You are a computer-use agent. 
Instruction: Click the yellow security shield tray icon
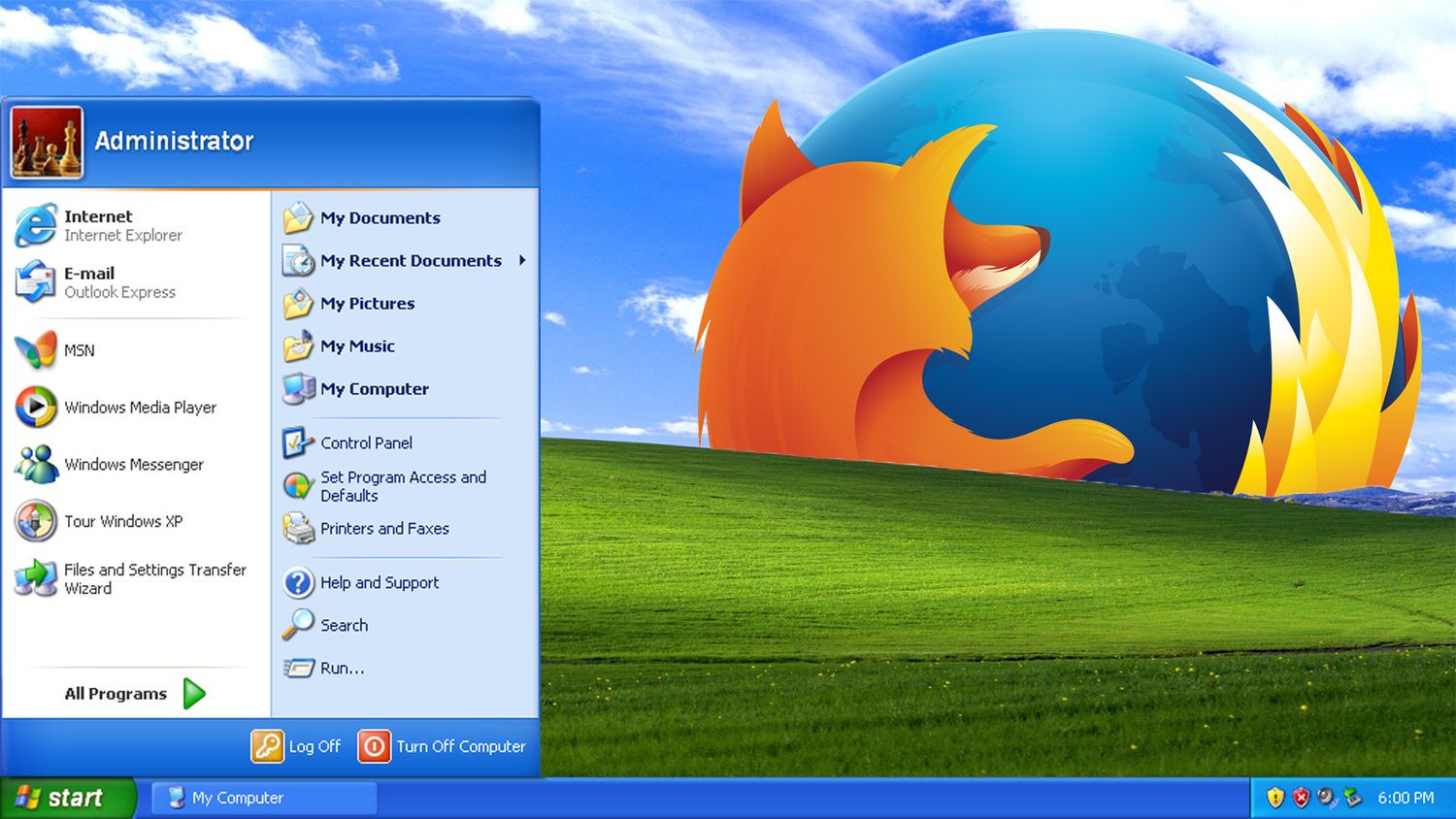coord(1275,798)
